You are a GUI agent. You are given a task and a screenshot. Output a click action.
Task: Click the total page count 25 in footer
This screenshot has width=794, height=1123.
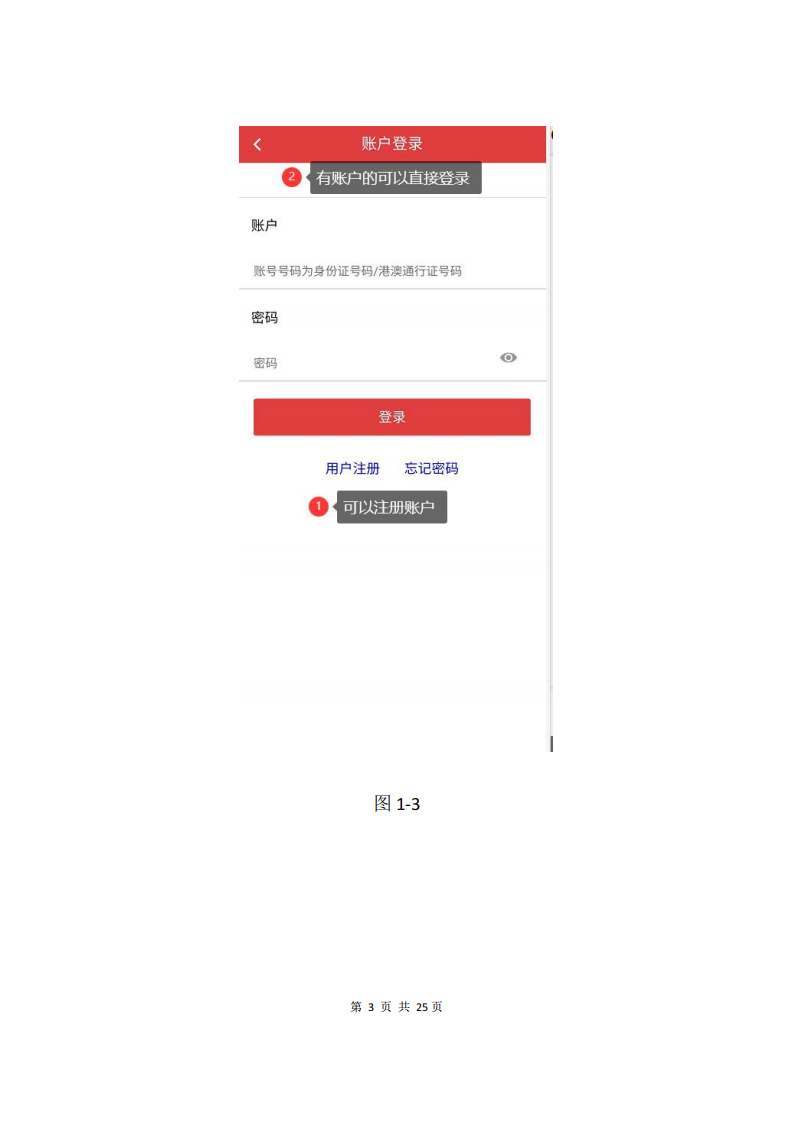[422, 1007]
